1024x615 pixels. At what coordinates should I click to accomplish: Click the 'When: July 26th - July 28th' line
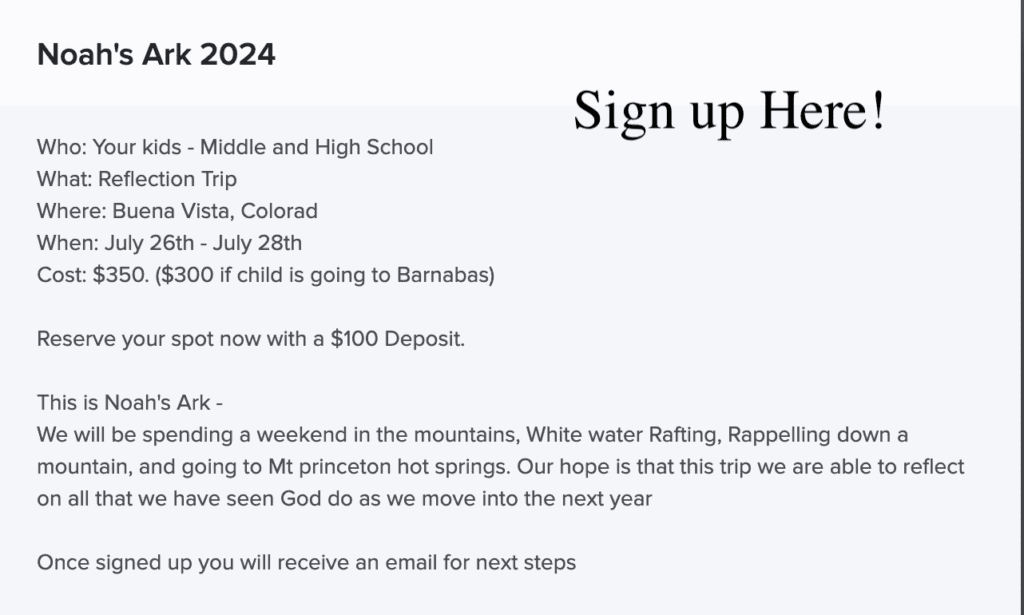click(x=169, y=243)
